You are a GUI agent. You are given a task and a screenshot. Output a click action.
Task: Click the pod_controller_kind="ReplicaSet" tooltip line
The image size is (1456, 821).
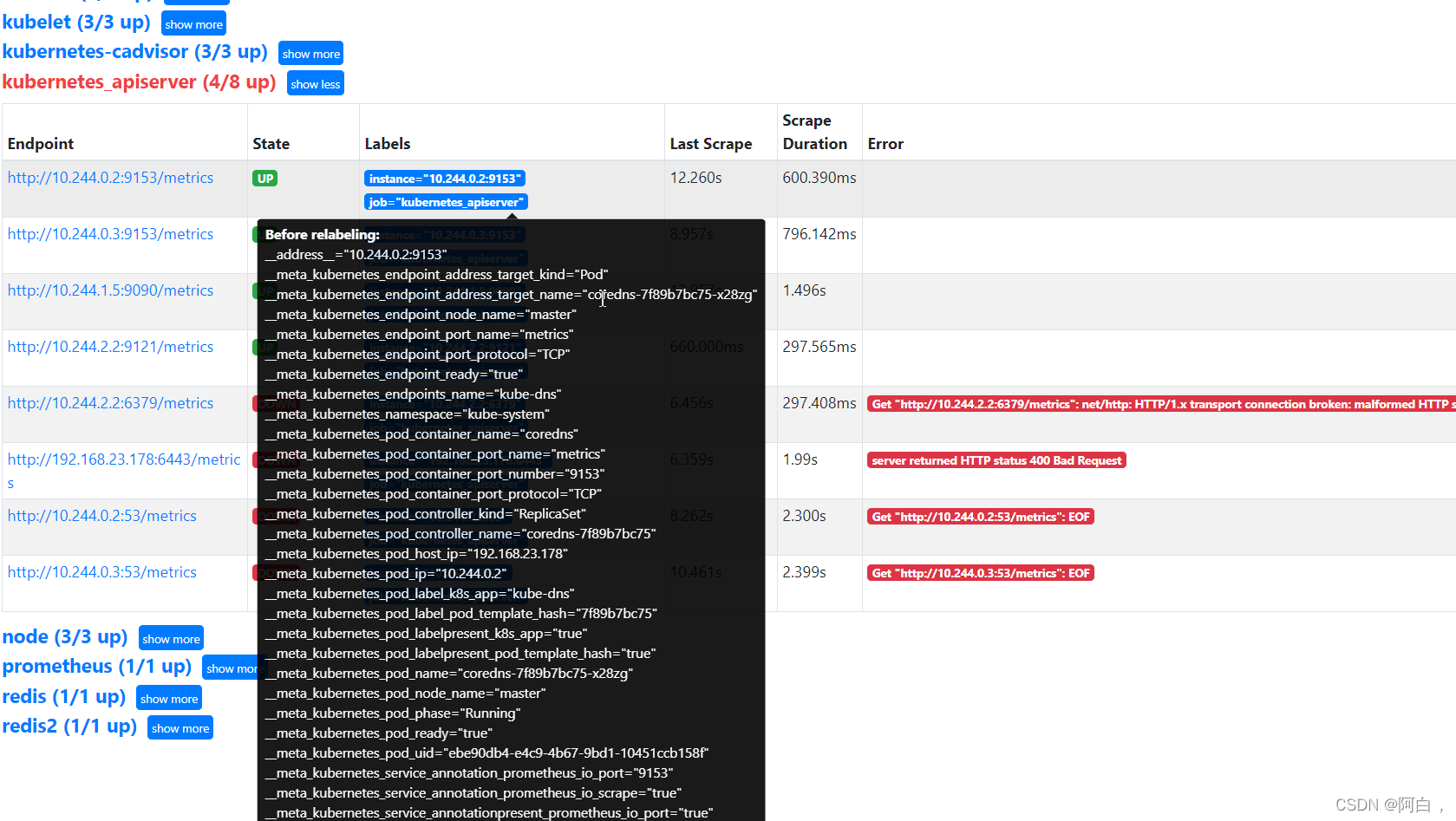pos(425,513)
